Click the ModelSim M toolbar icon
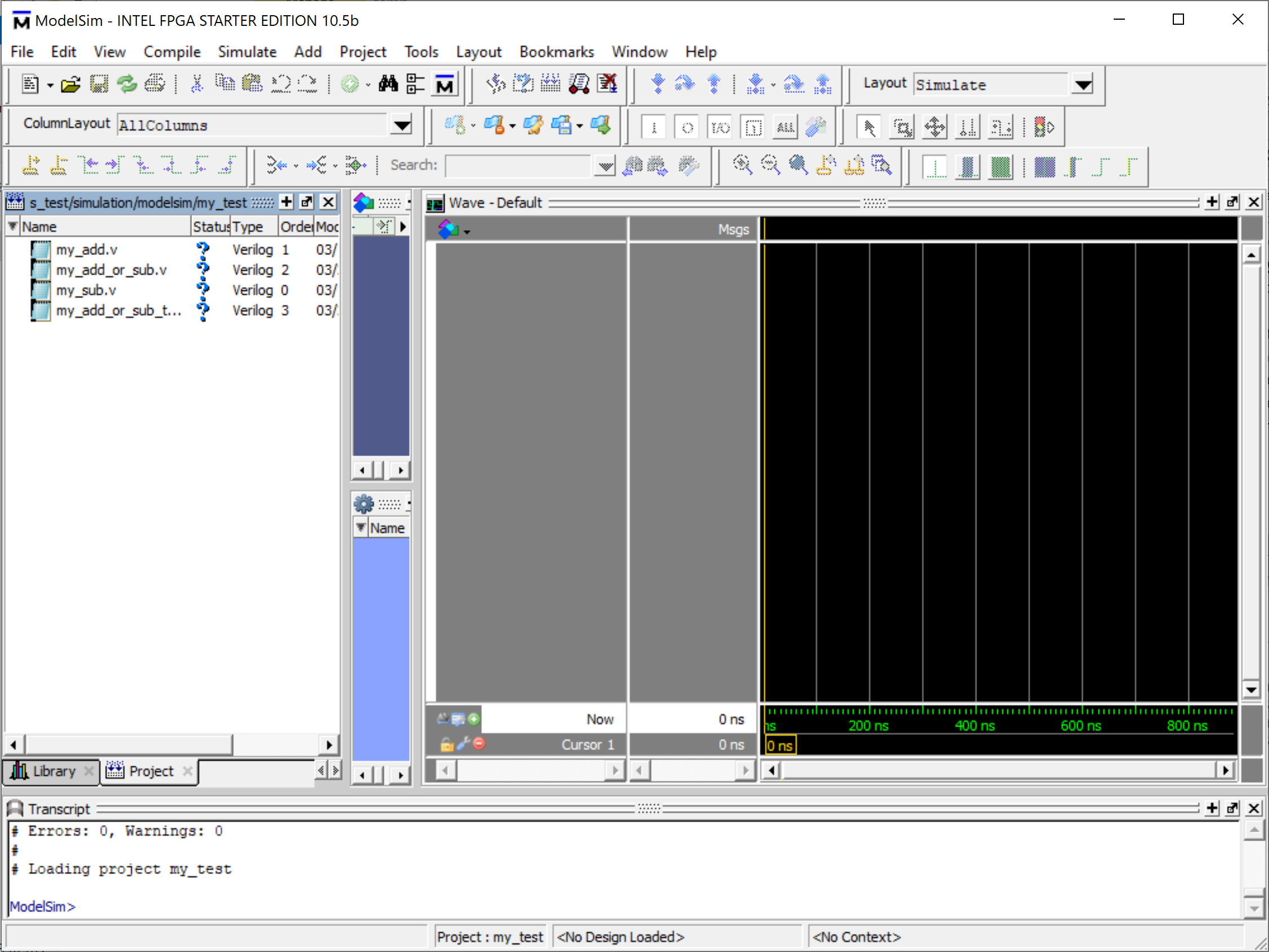This screenshot has height=952, width=1269. [445, 85]
